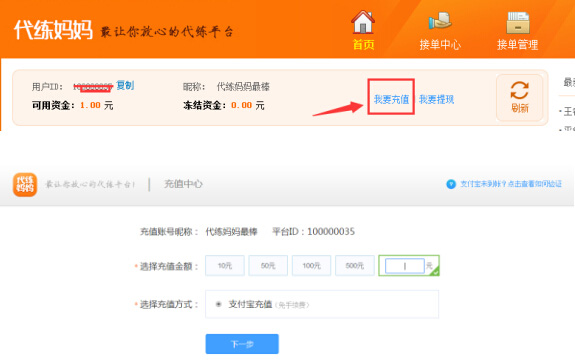The width and height of the screenshot is (575, 362).
Task: Click the 接单管理 menu label
Action: point(517,45)
